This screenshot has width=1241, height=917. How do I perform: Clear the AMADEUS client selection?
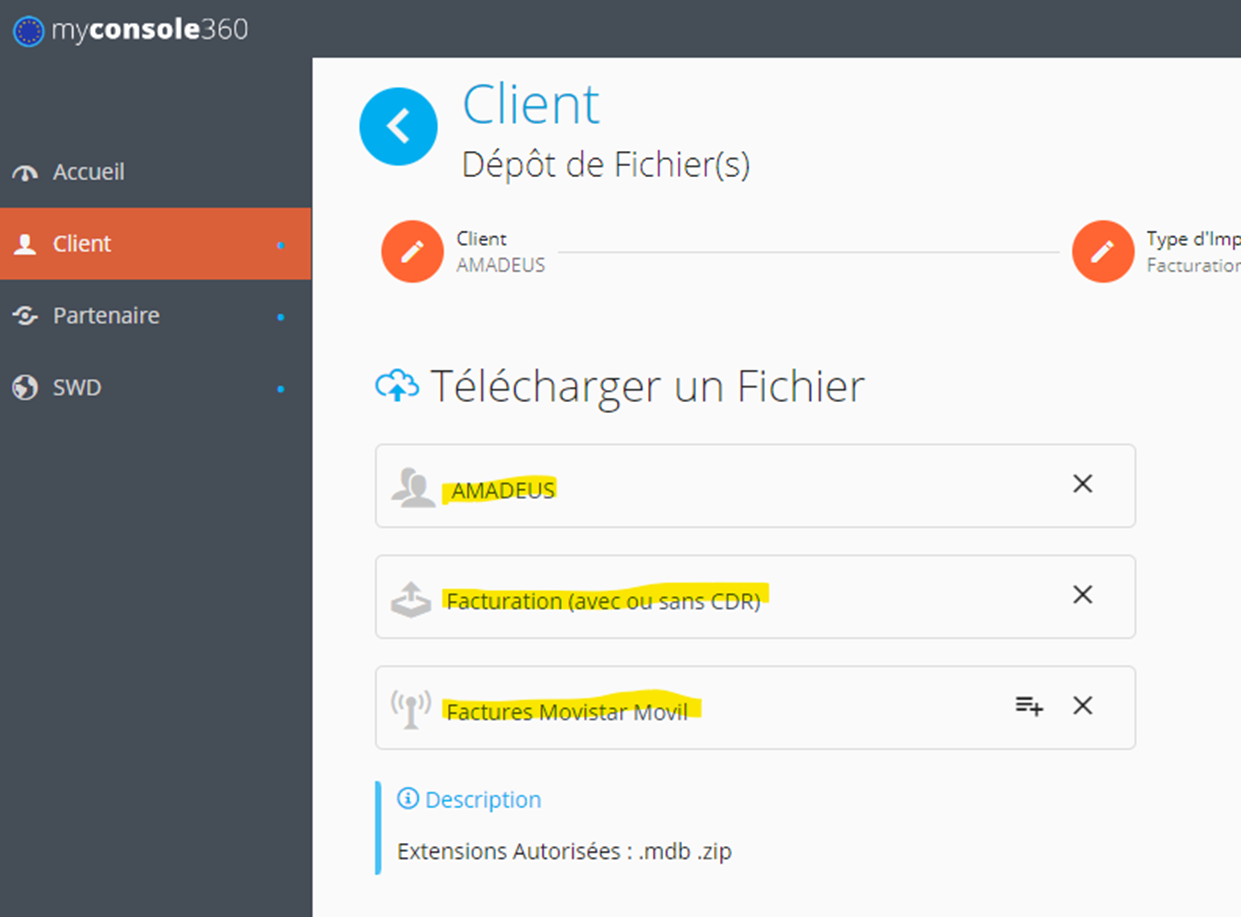click(x=1082, y=484)
